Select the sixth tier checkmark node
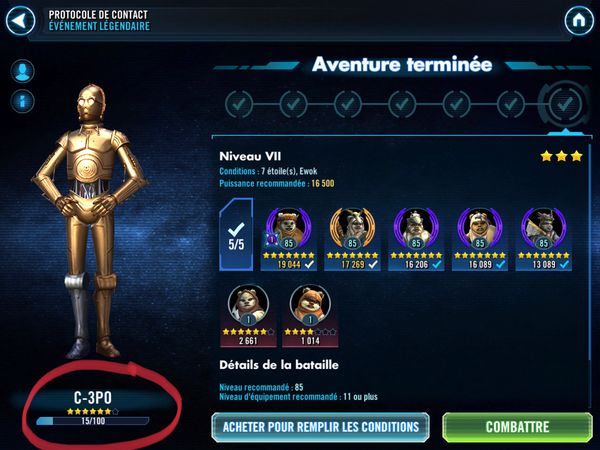Viewport: 600px width, 450px height. click(510, 104)
